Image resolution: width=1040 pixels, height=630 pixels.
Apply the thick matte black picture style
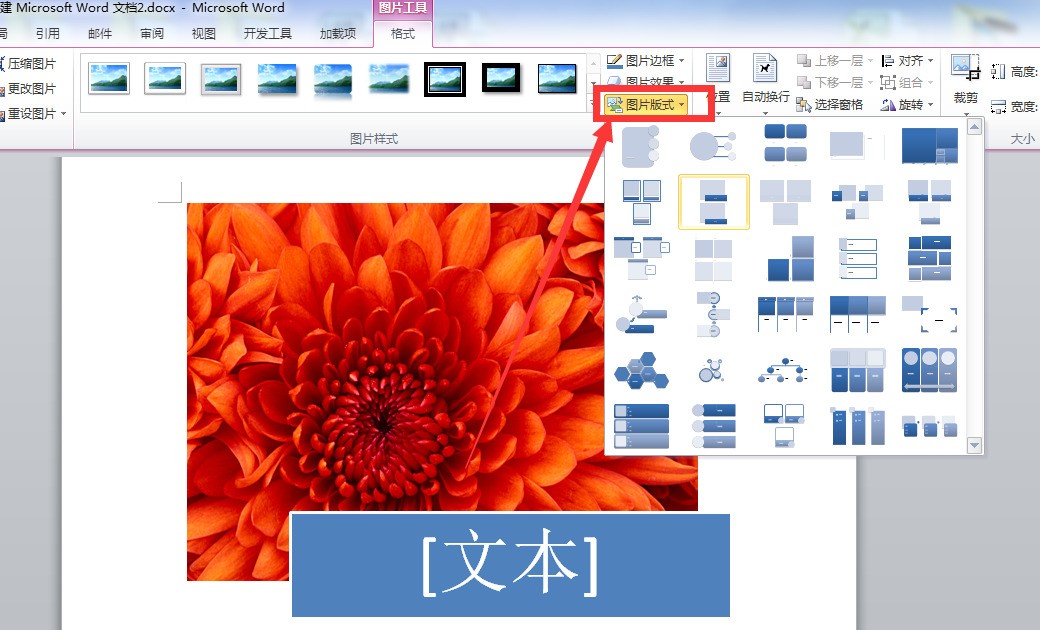(x=501, y=78)
